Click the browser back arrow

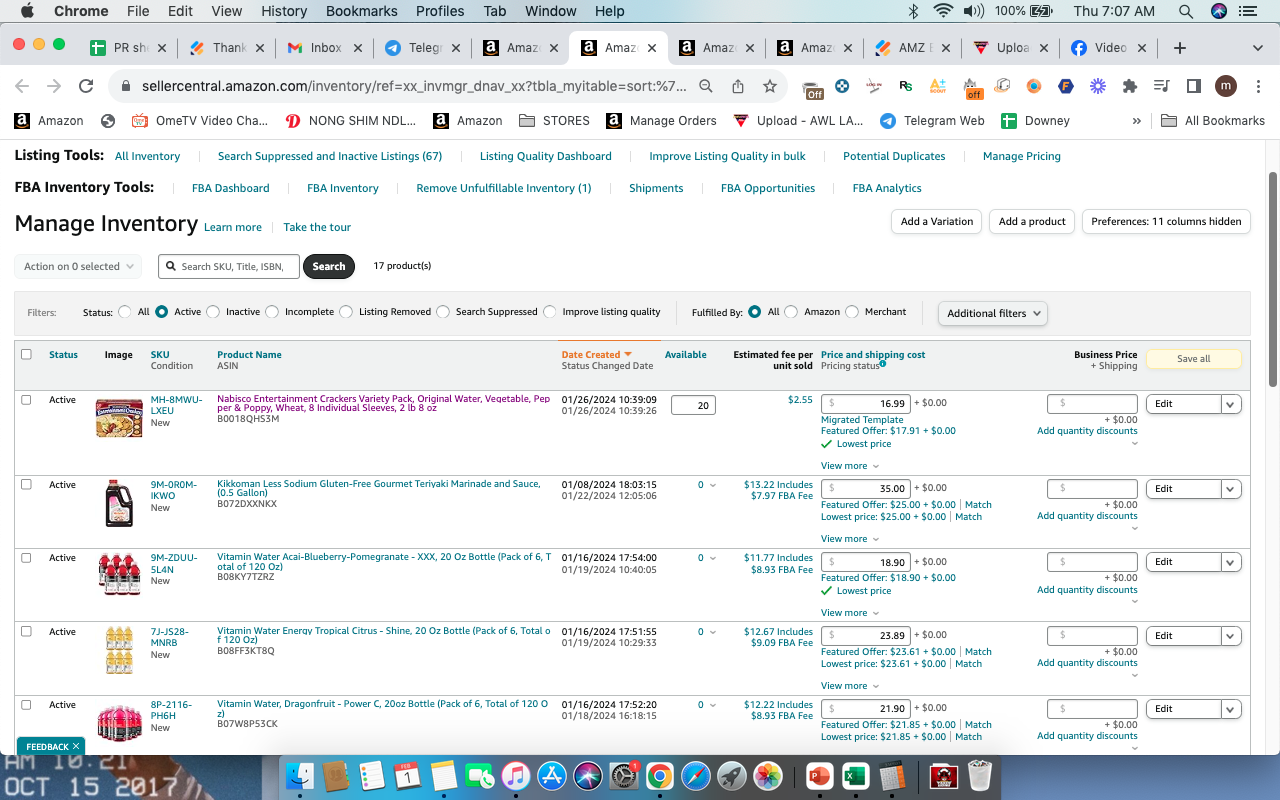pos(22,86)
